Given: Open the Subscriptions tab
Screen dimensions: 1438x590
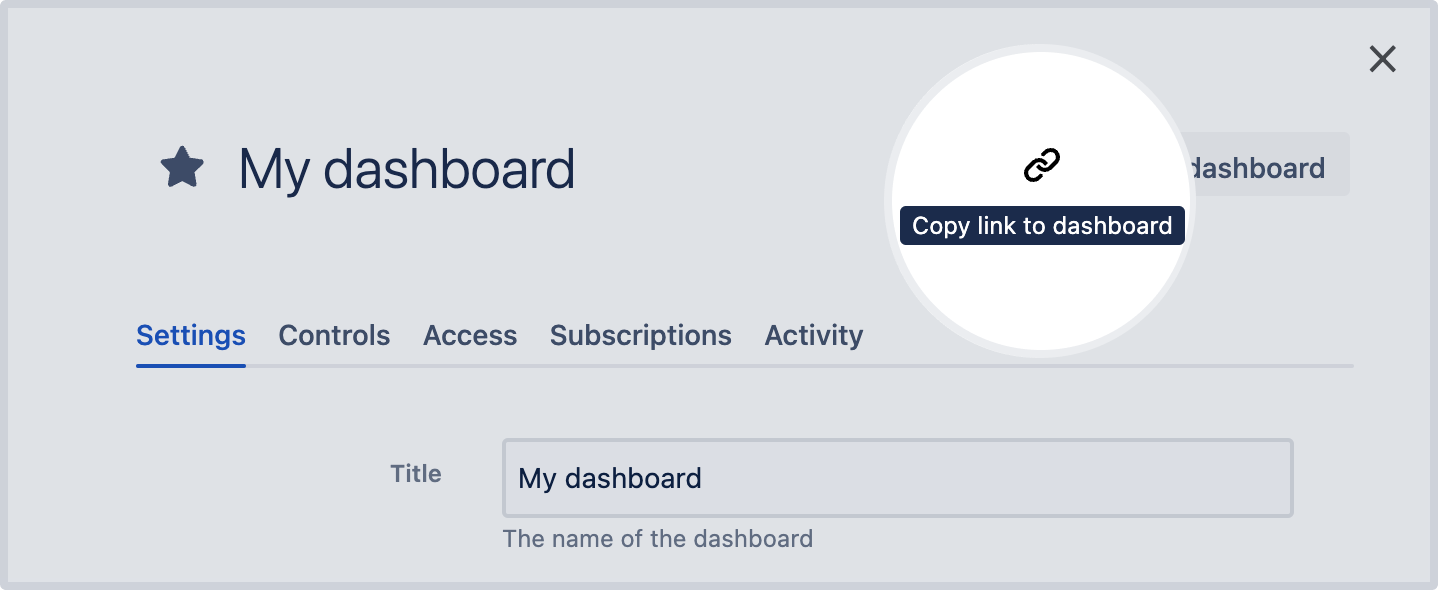Looking at the screenshot, I should (640, 335).
